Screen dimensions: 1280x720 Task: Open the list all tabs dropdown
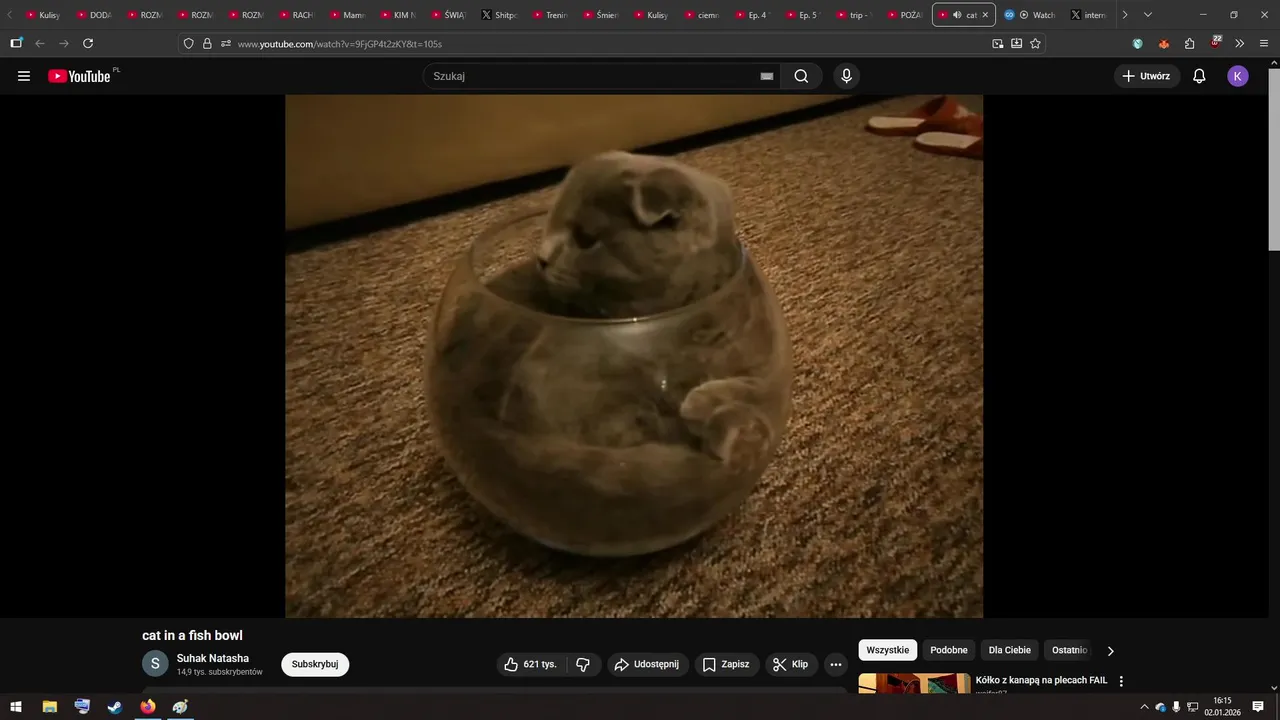(1147, 15)
